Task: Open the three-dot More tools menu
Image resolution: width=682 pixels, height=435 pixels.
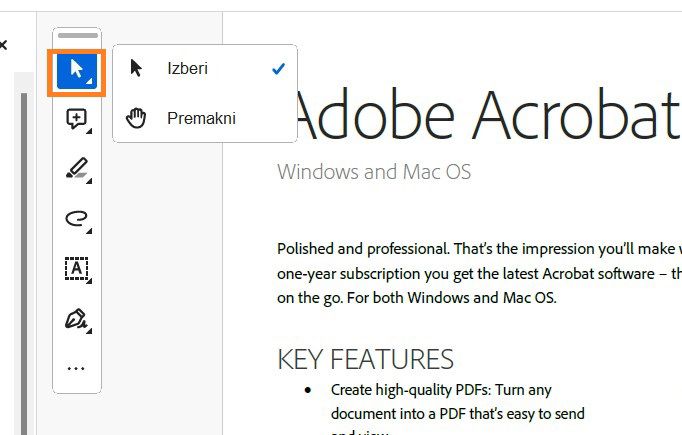Action: [76, 368]
